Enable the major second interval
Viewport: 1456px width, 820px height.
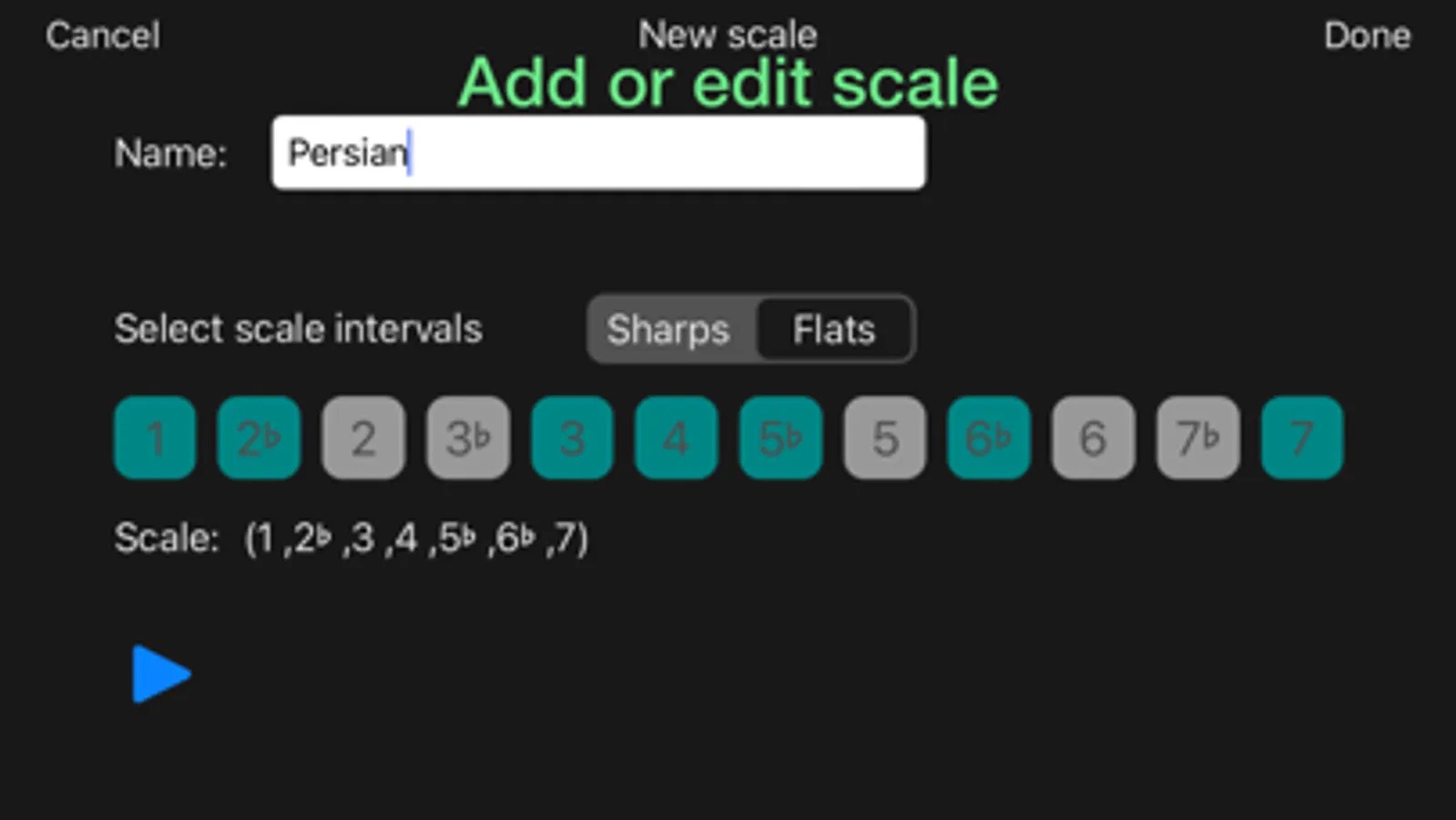pos(363,437)
